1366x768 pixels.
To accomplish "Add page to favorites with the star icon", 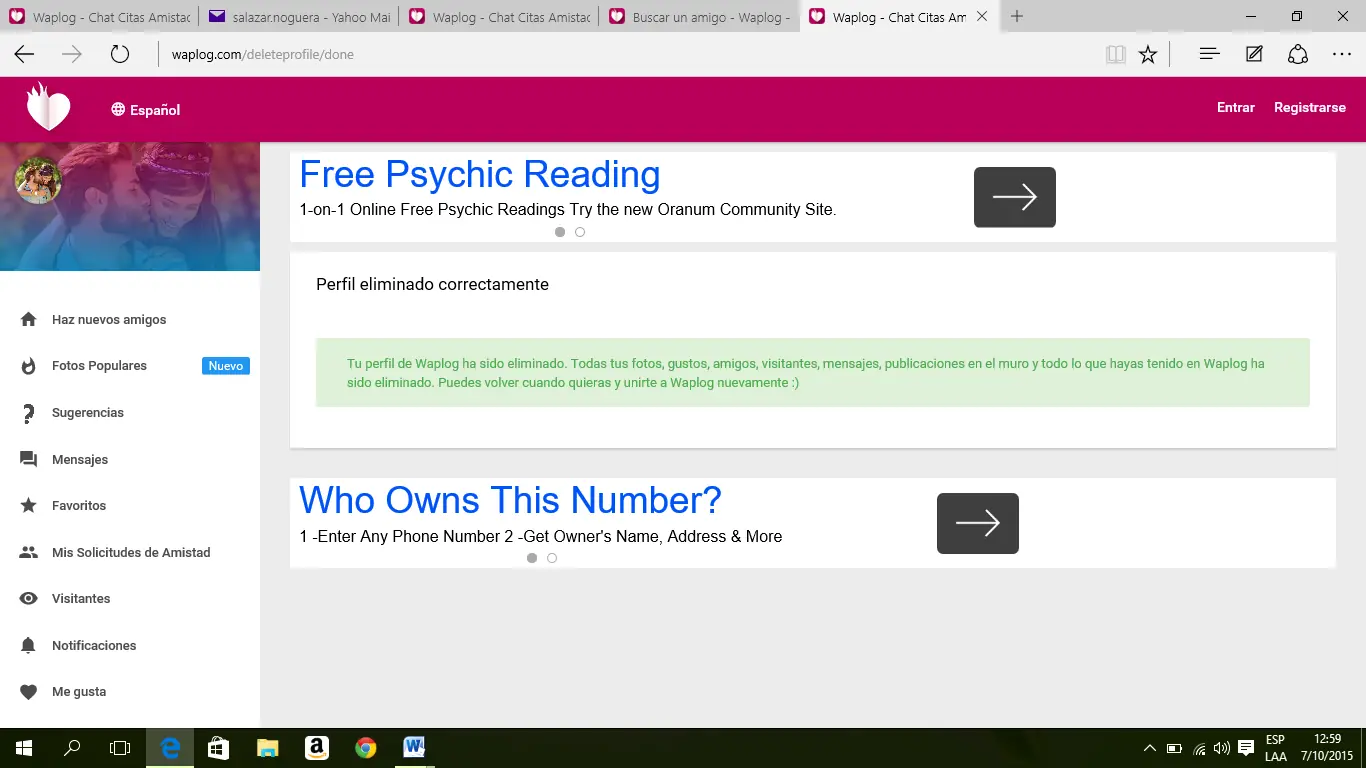I will click(x=1148, y=55).
